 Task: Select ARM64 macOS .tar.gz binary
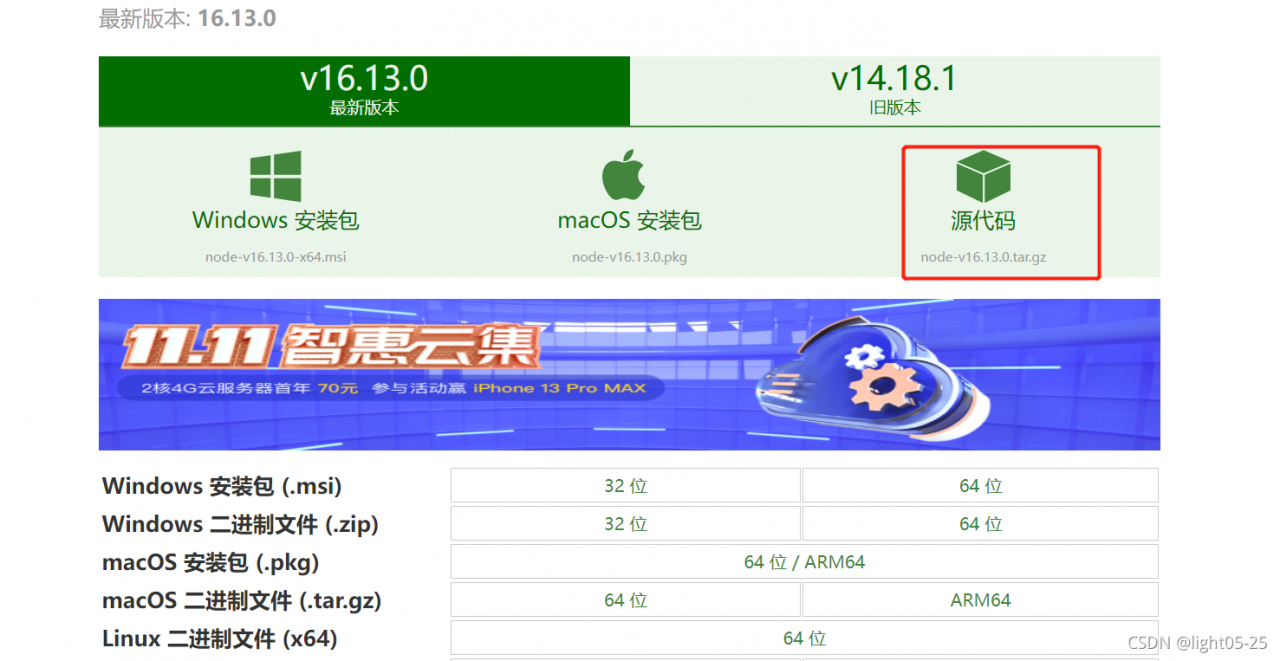click(x=981, y=600)
